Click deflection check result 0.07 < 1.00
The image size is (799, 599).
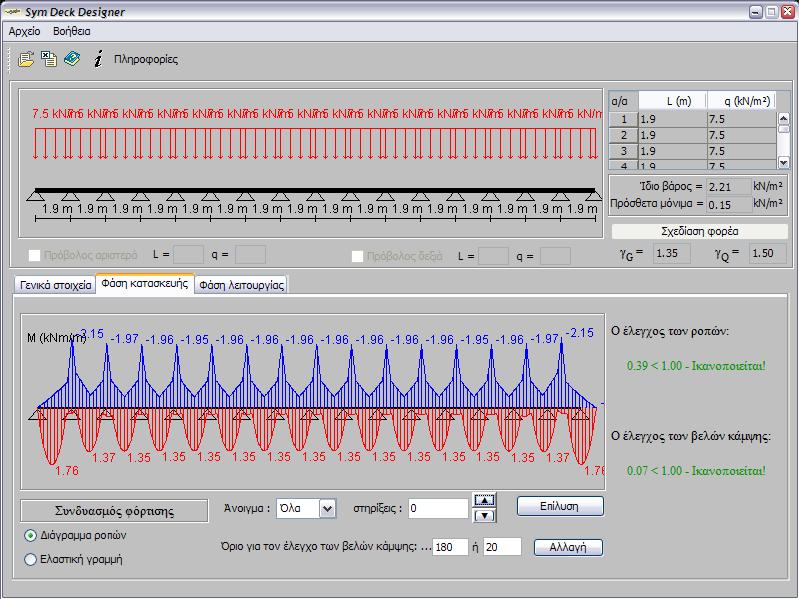click(x=696, y=471)
